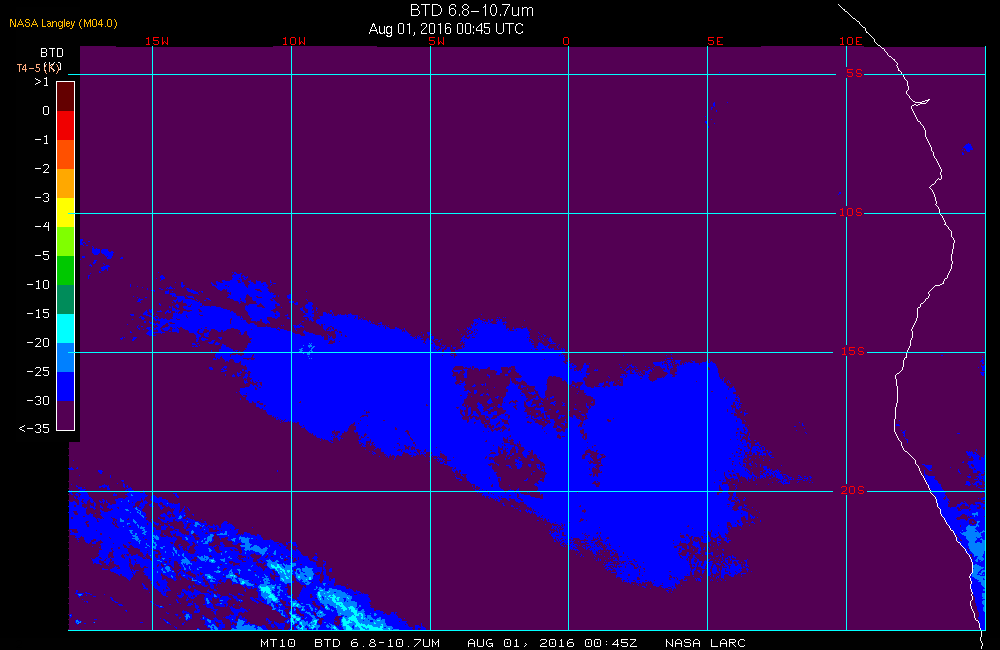This screenshot has width=1000, height=650.
Task: Click the dark maroon ">1" legend swatch
Action: pyautogui.click(x=66, y=96)
